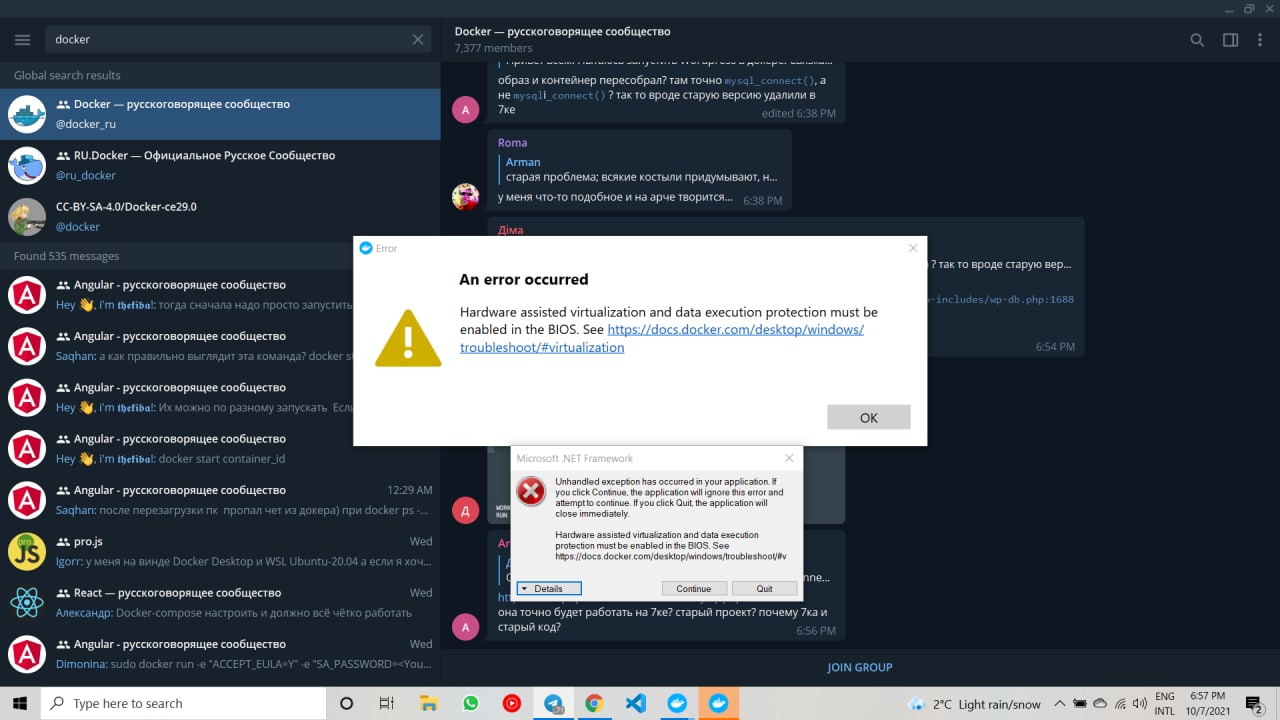Show hidden system tray icons

click(1060, 703)
